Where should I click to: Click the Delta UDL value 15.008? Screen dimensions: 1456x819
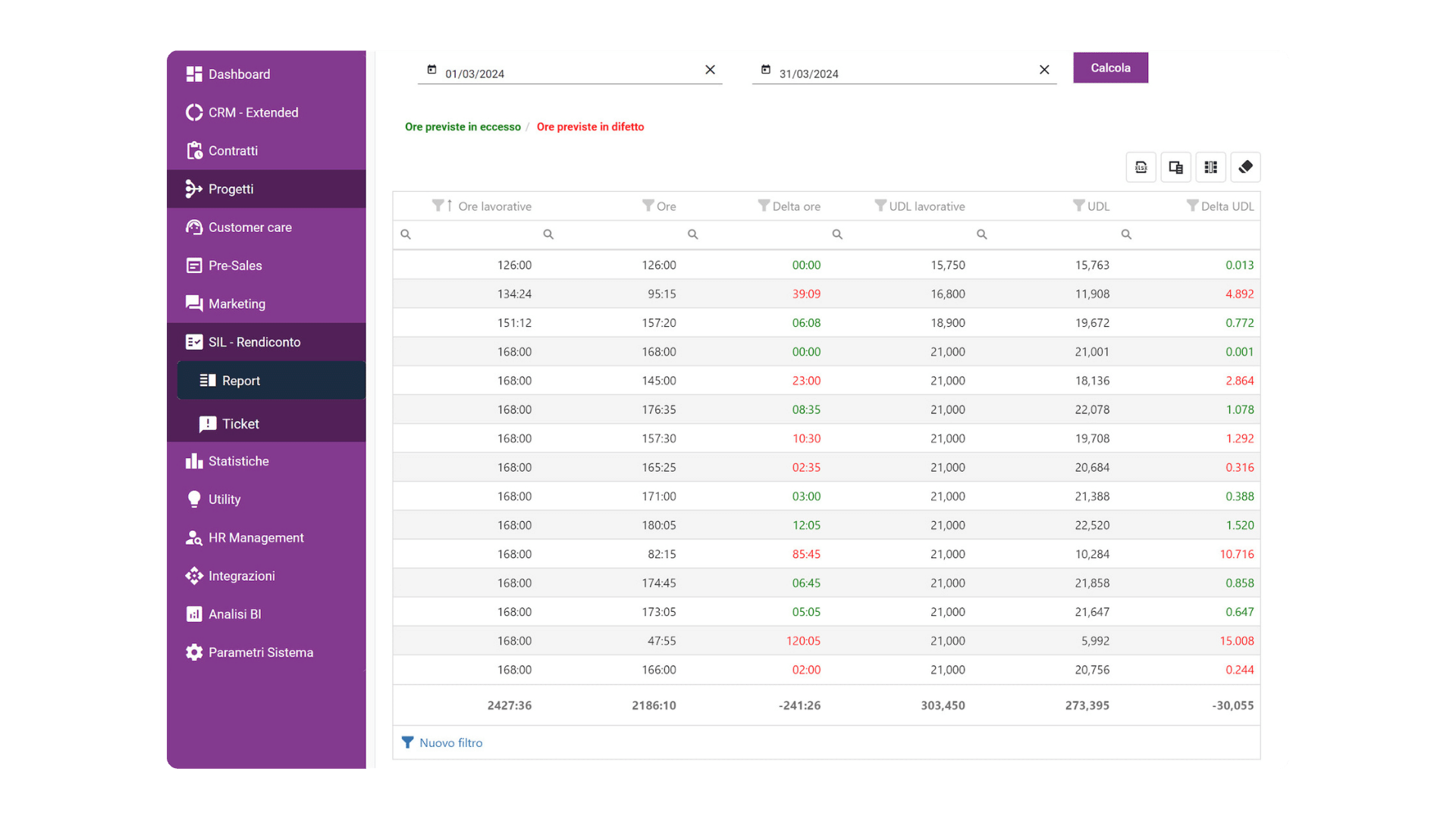(x=1236, y=641)
